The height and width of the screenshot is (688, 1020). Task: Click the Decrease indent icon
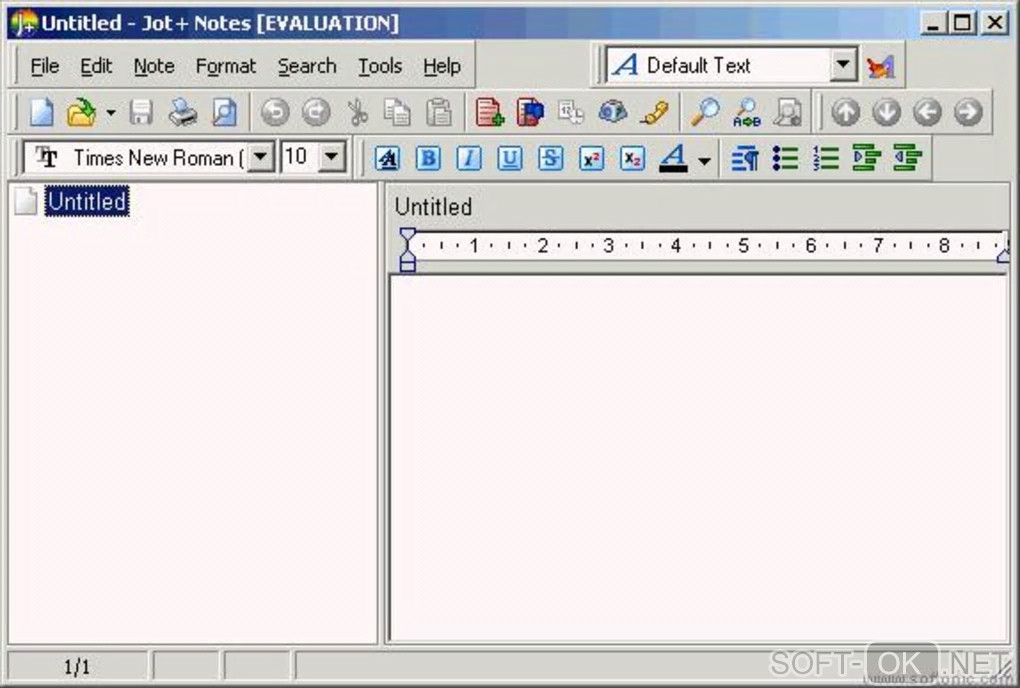907,158
